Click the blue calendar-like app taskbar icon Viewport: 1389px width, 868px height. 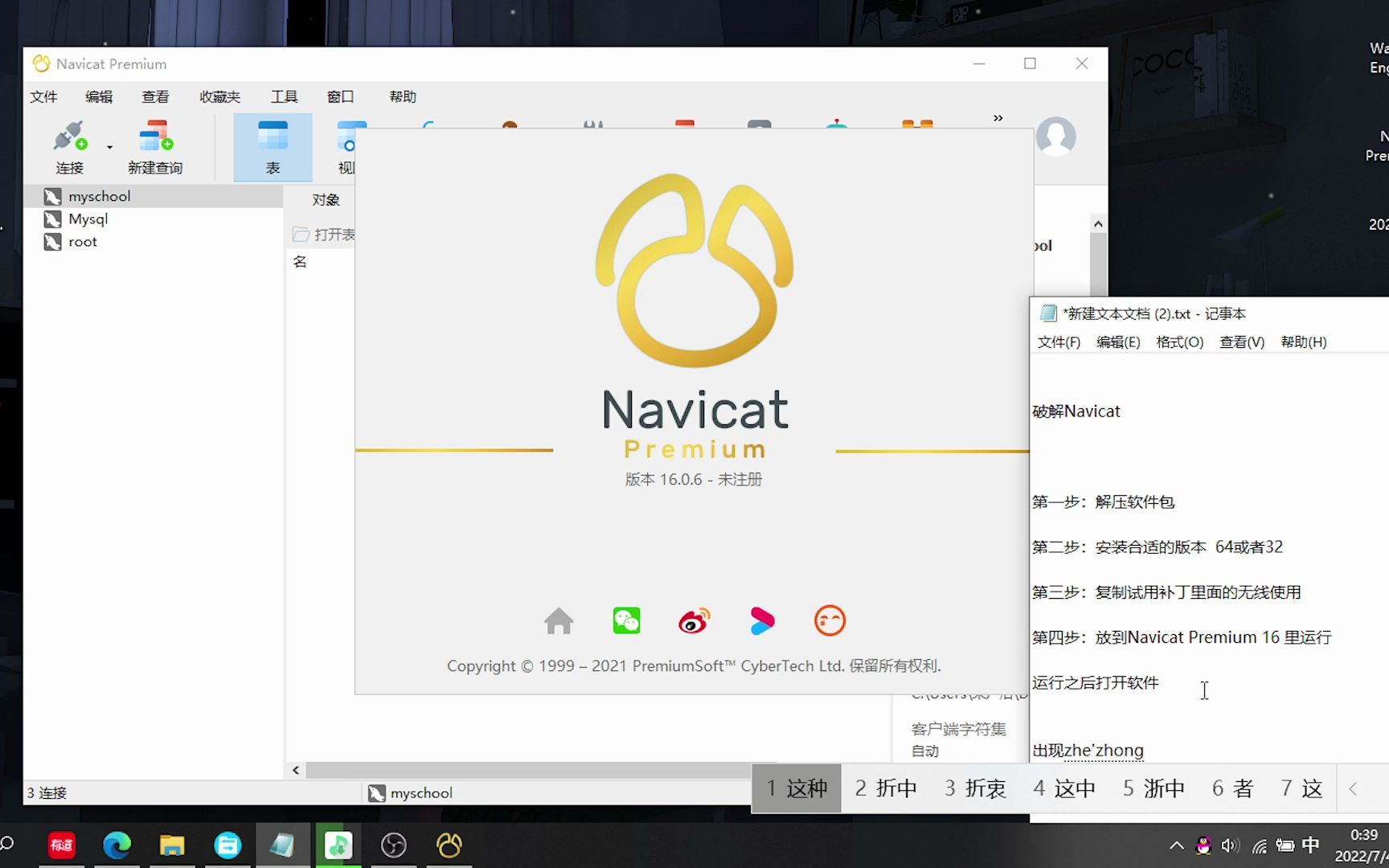tap(227, 845)
